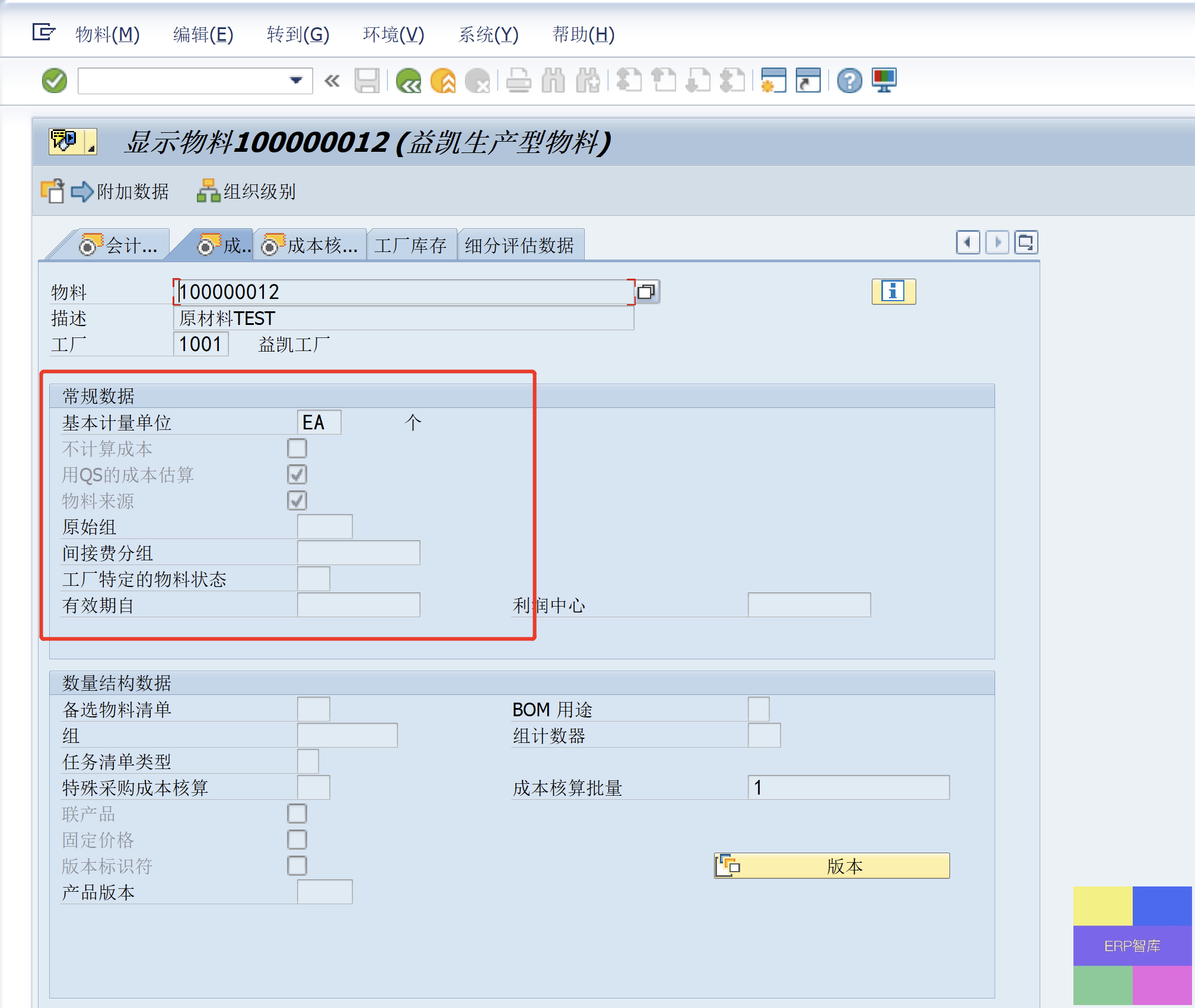The width and height of the screenshot is (1195, 1008).
Task: Click the 有效期自 date field
Action: click(x=359, y=605)
